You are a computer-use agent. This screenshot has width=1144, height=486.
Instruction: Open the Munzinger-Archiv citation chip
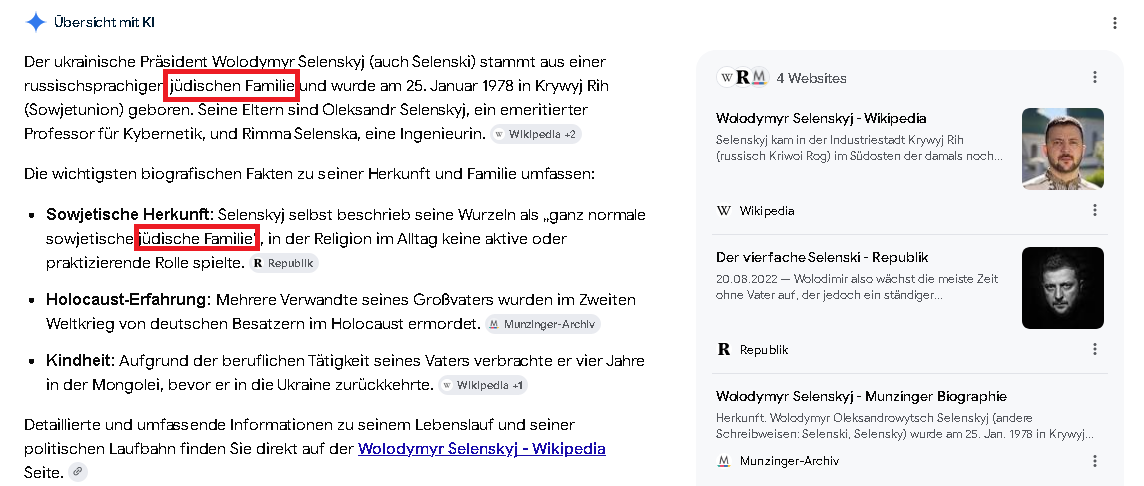click(x=543, y=324)
